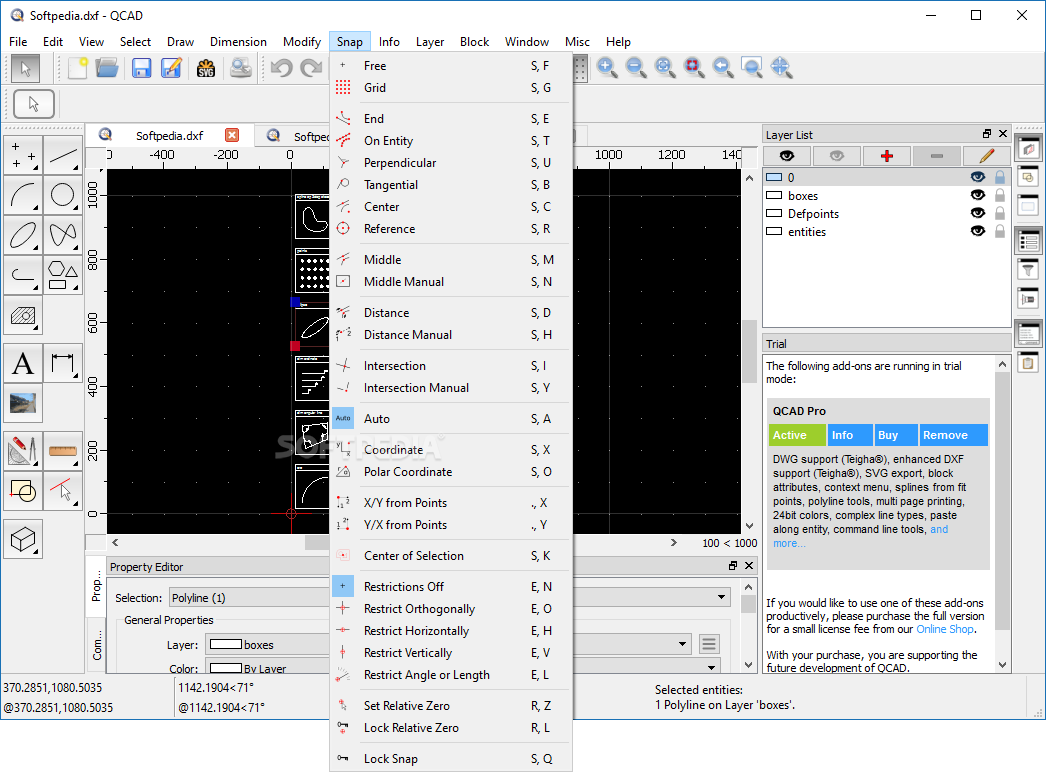This screenshot has width=1046, height=772.
Task: Select Restrict Orthogonally in Snap menu
Action: [451, 609]
